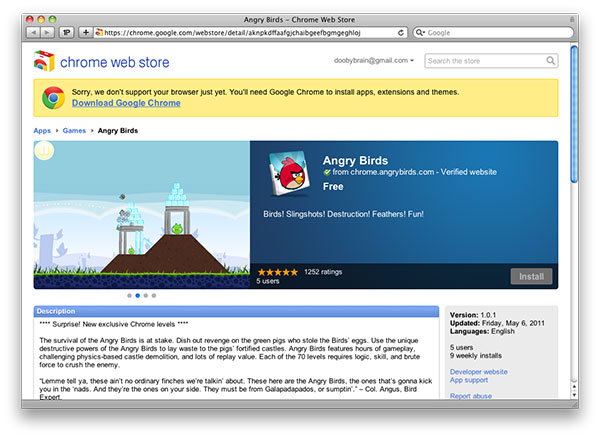Viewport: 600px width, 438px height.
Task: Click the Version: 1.0.1 text
Action: point(473,315)
